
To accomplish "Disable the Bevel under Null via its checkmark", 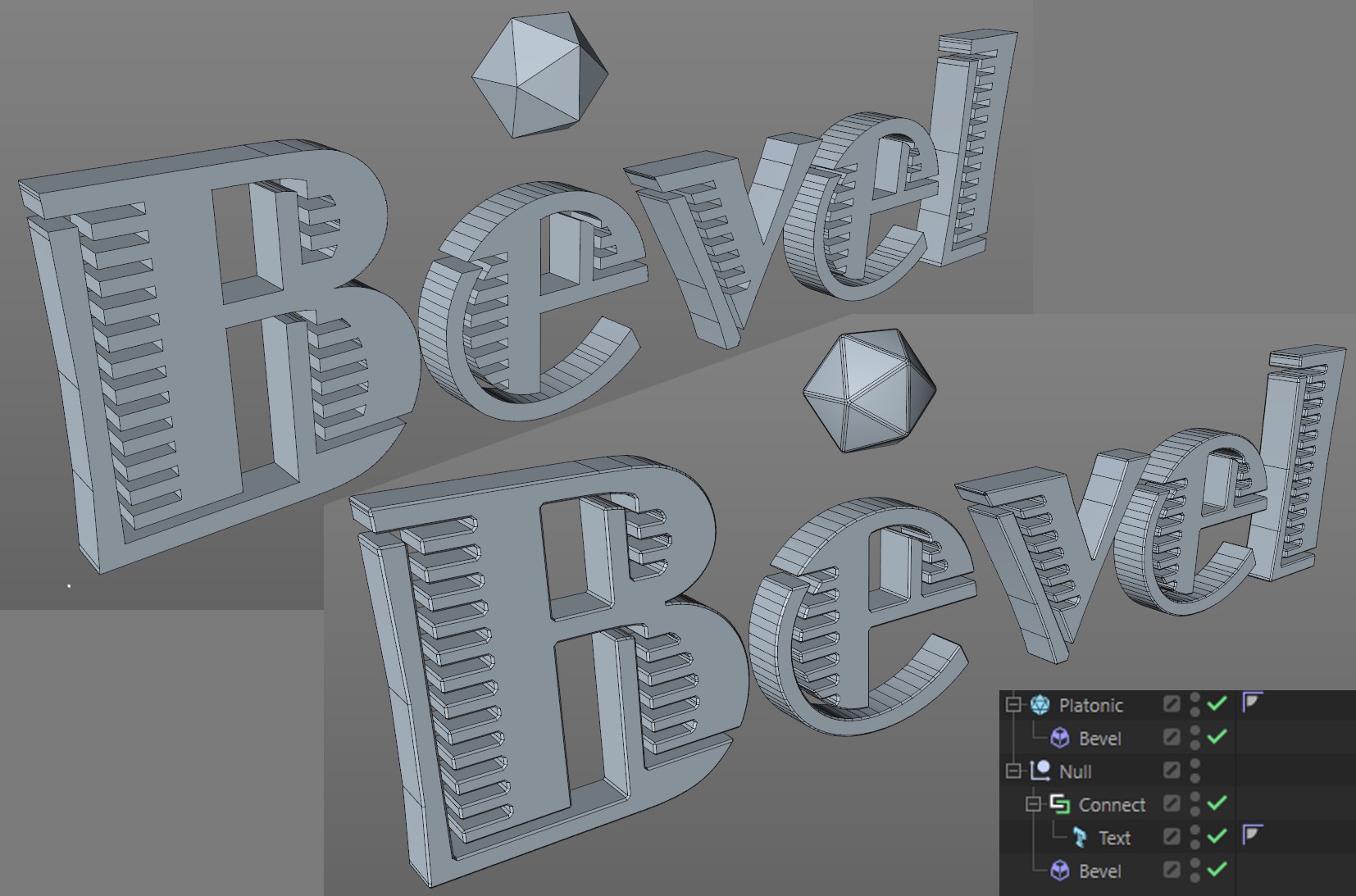I will pyautogui.click(x=1217, y=870).
